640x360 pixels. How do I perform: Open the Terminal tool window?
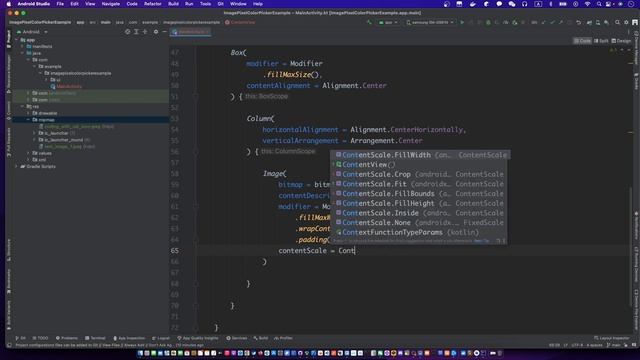pyautogui.click(x=95, y=338)
